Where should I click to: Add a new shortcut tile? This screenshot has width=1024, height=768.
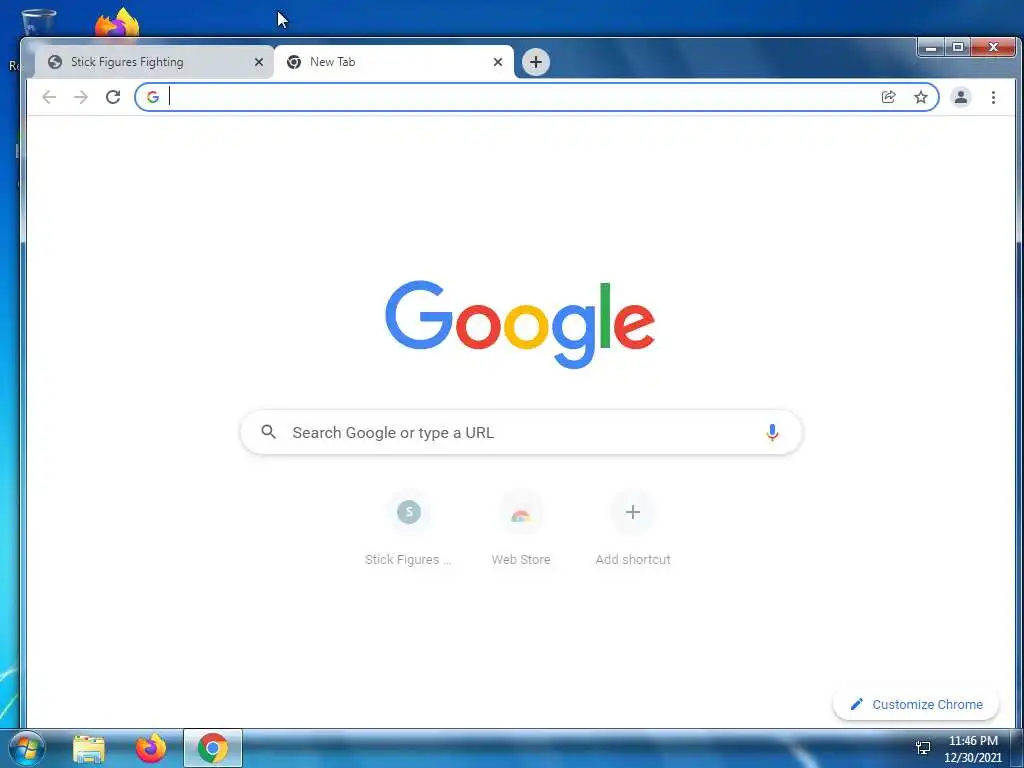[x=632, y=528]
